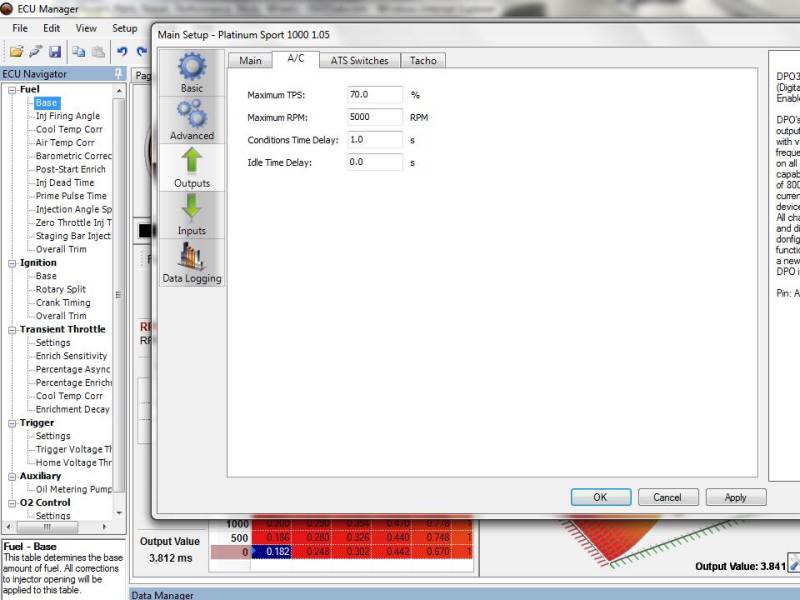Select Post-Start Enrich tree item
This screenshot has width=800, height=600.
pos(70,169)
